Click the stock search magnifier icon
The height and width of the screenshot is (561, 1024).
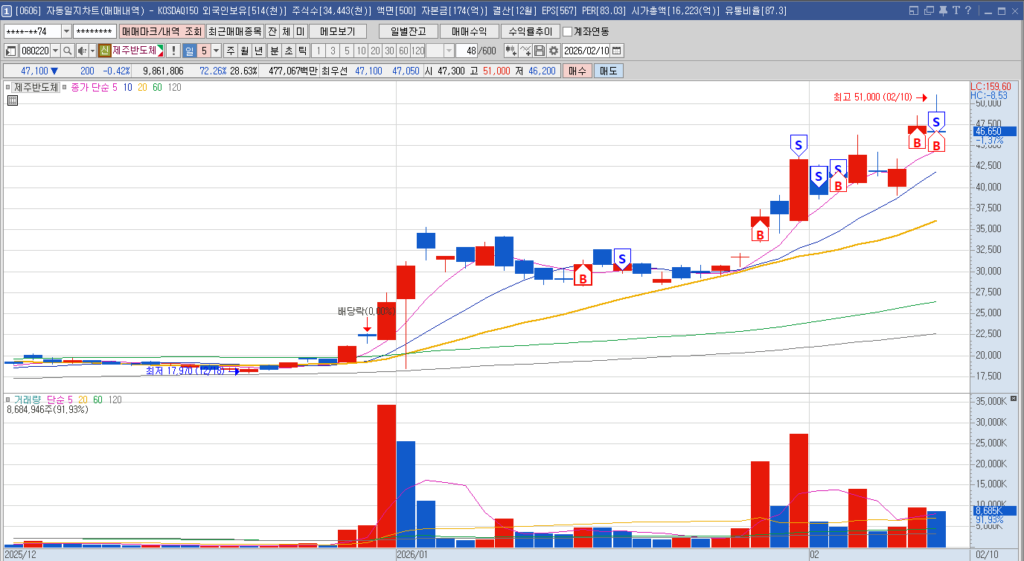click(68, 51)
